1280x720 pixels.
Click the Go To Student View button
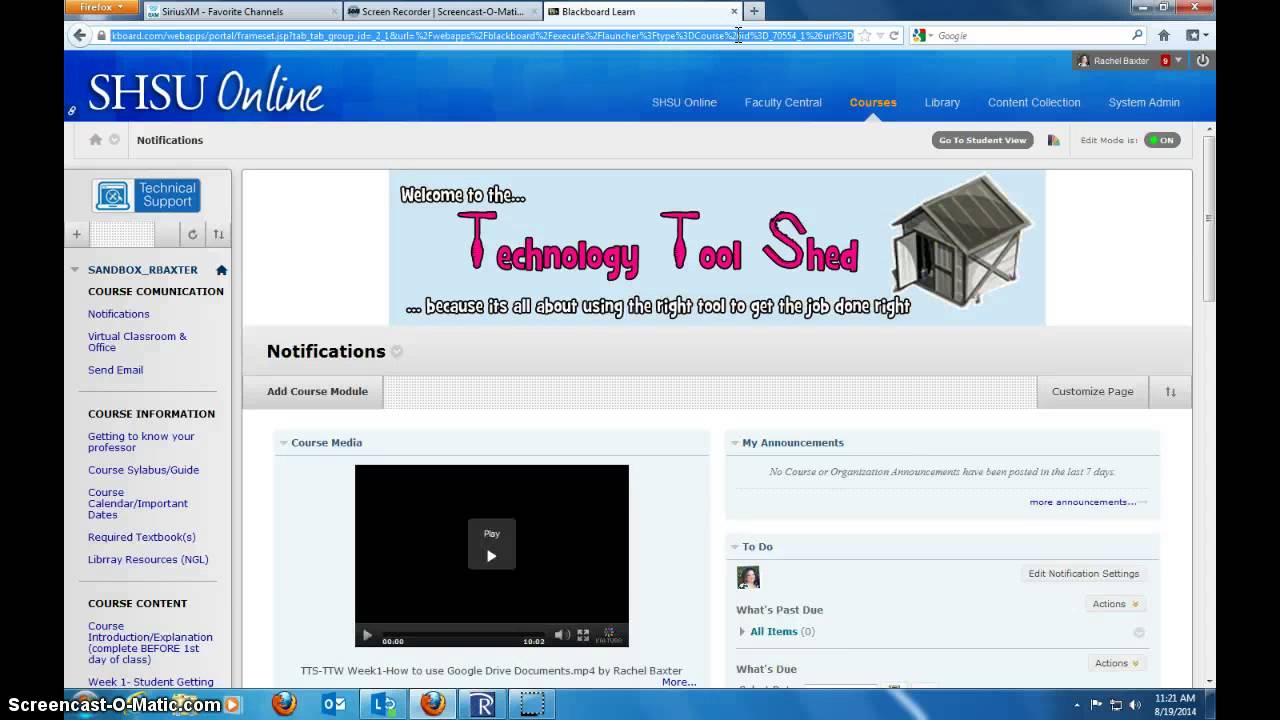click(983, 140)
